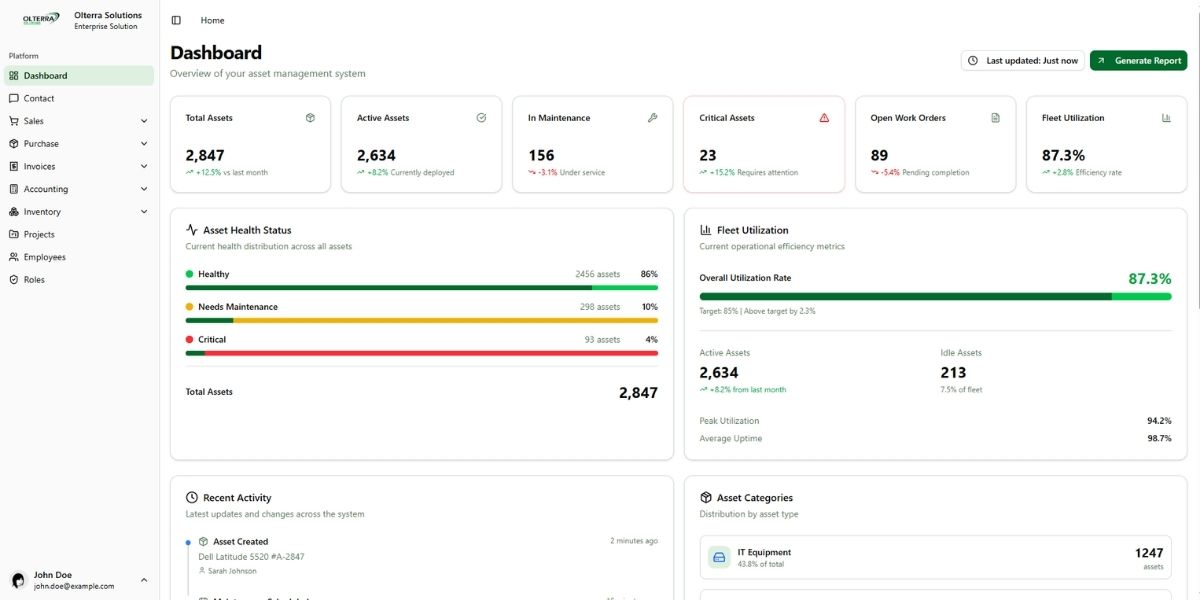Screen dimensions: 1200x600
Task: Click the Recent Activity clock icon
Action: (x=192, y=497)
